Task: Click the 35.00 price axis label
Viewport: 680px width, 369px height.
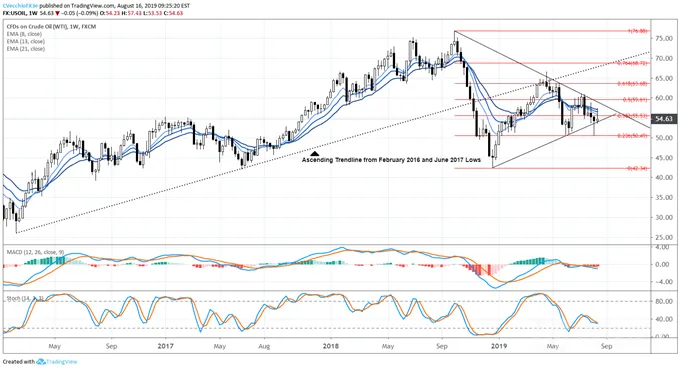Action: tap(664, 198)
